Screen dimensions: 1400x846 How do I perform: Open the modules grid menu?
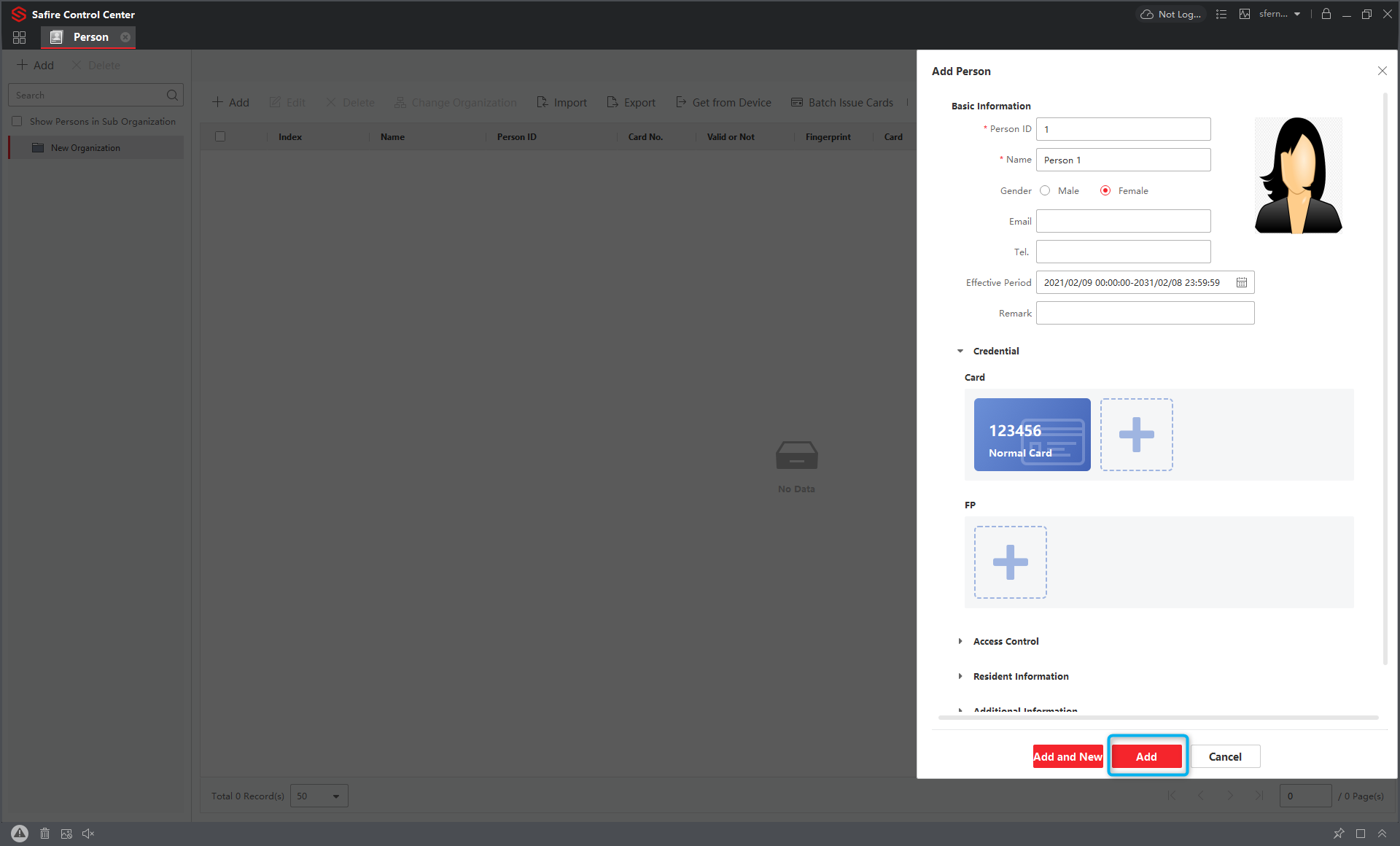pyautogui.click(x=19, y=37)
